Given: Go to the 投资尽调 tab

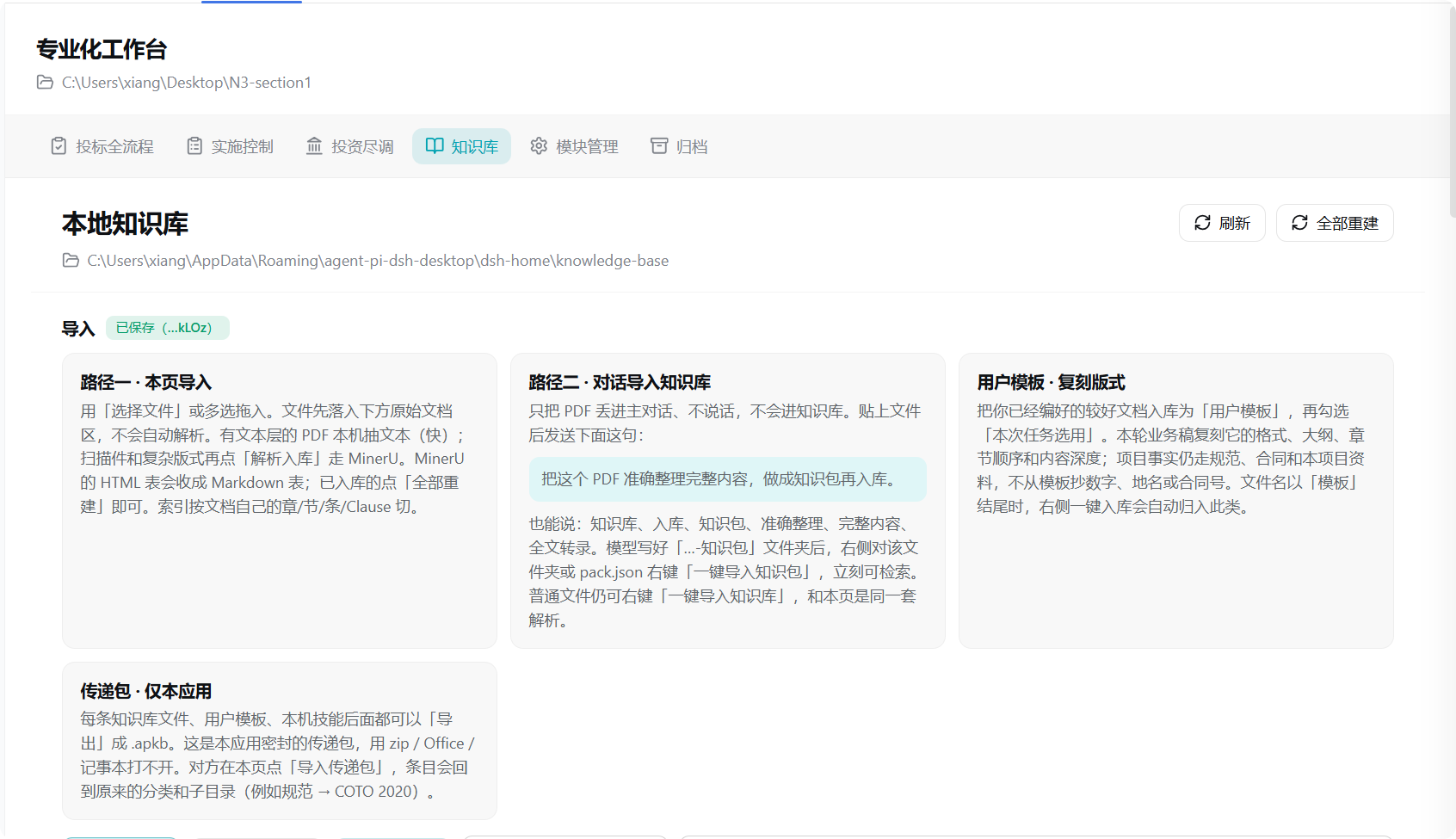Looking at the screenshot, I should [350, 146].
